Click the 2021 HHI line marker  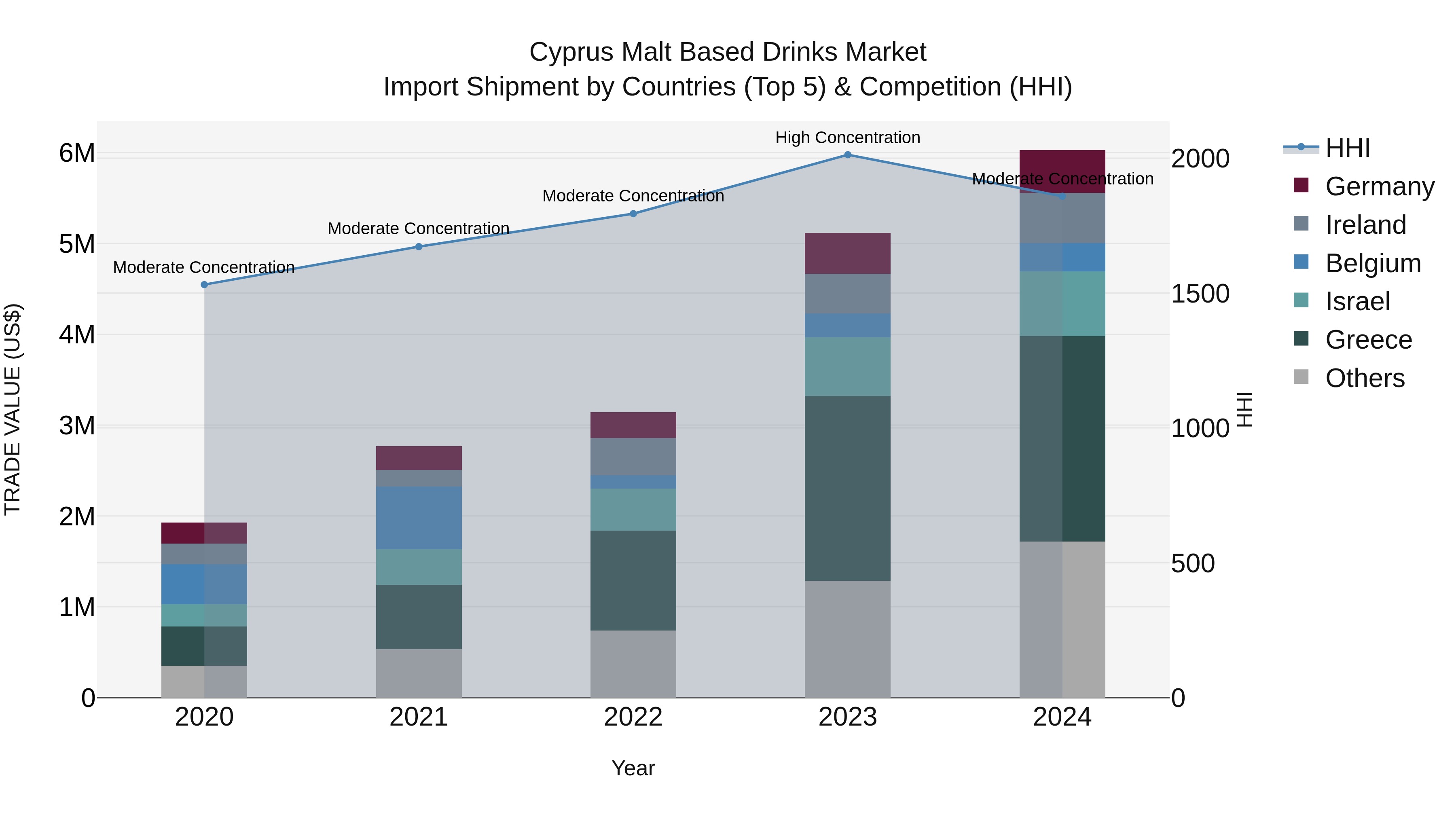tap(419, 246)
